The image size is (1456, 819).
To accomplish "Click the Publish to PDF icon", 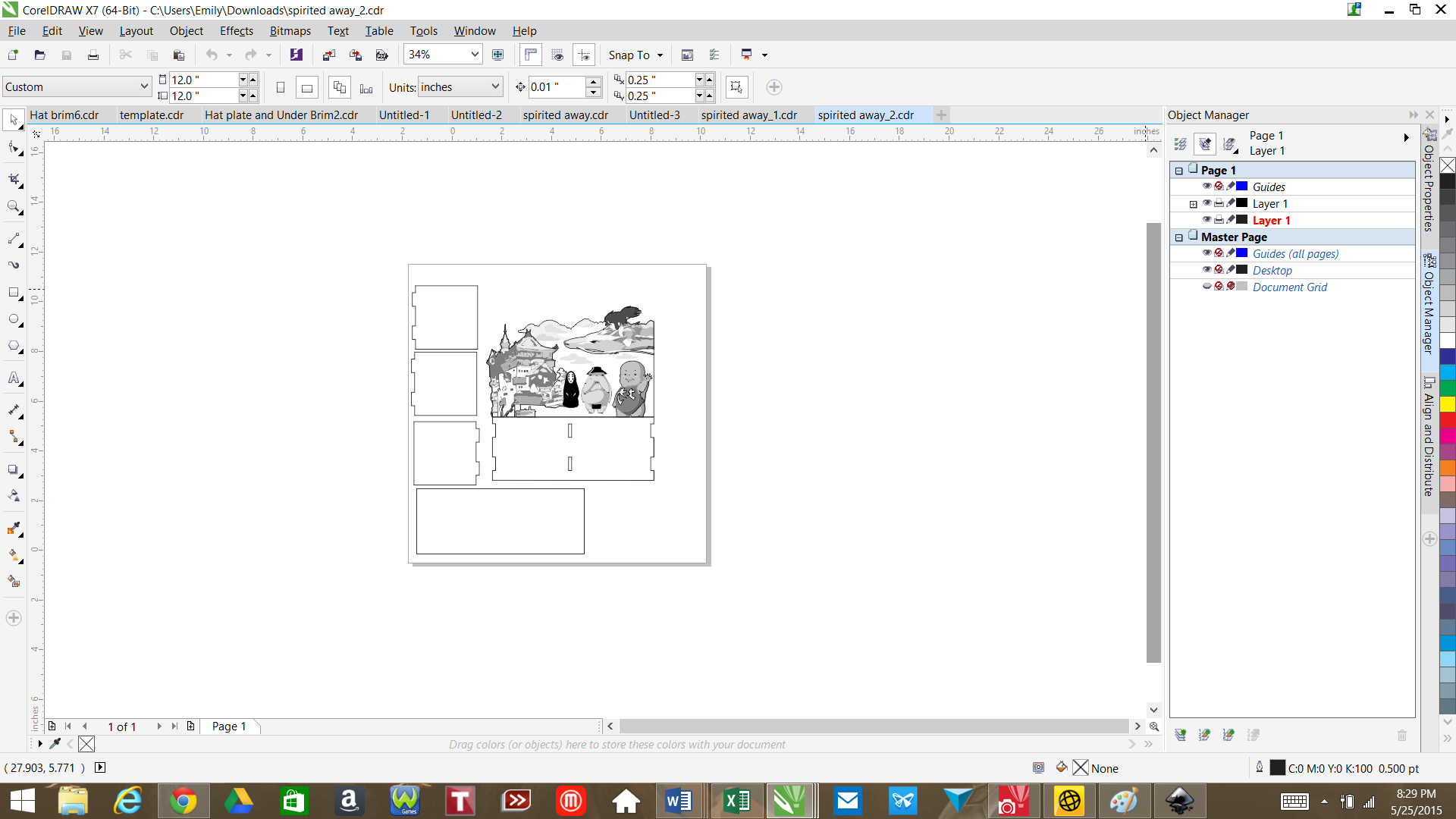I will (382, 55).
